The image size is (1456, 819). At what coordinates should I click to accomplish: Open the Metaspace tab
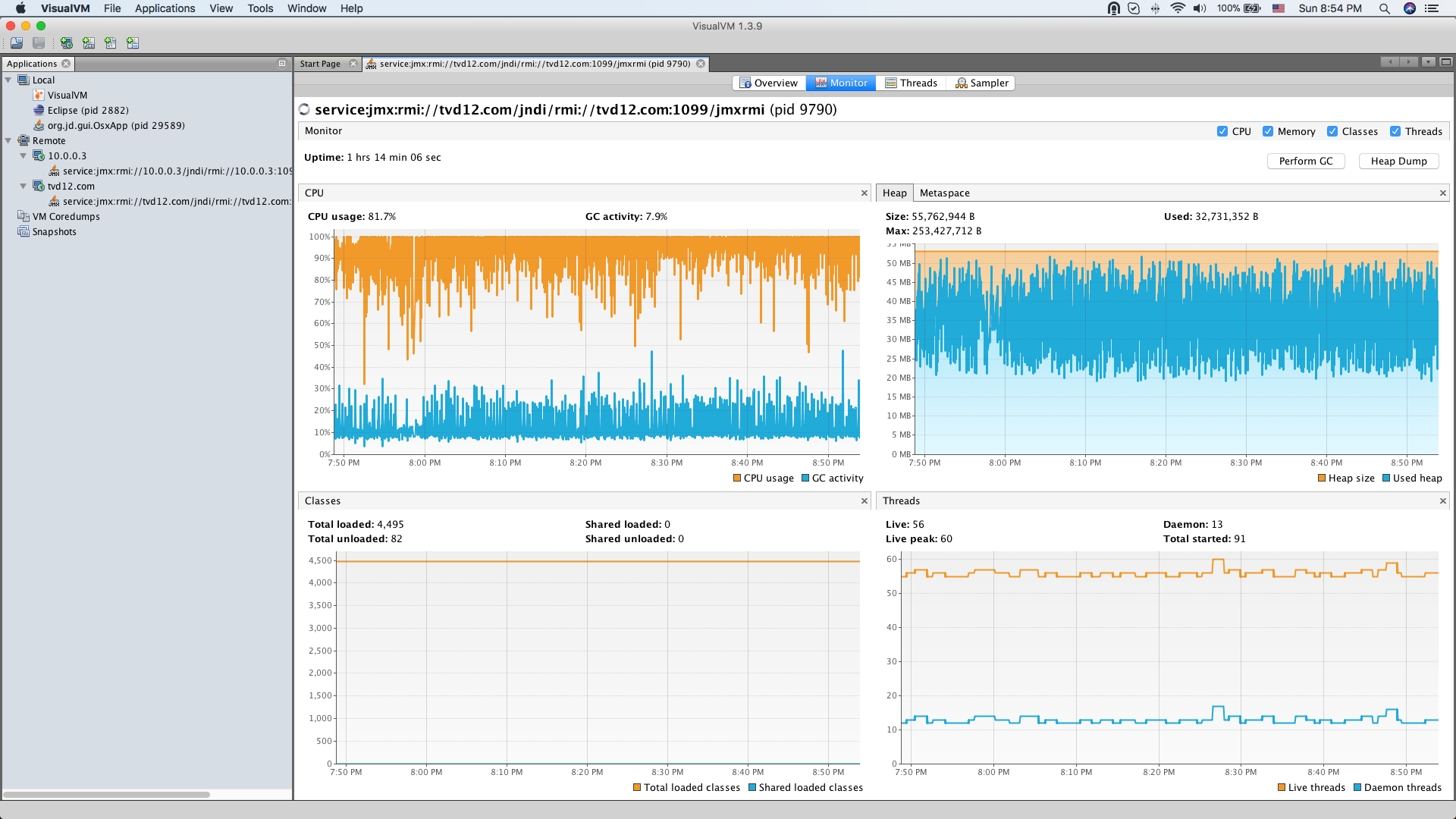944,193
